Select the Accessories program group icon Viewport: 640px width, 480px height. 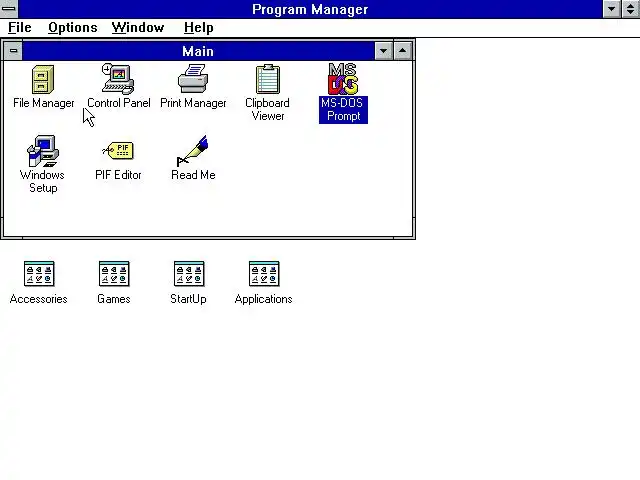click(39, 273)
